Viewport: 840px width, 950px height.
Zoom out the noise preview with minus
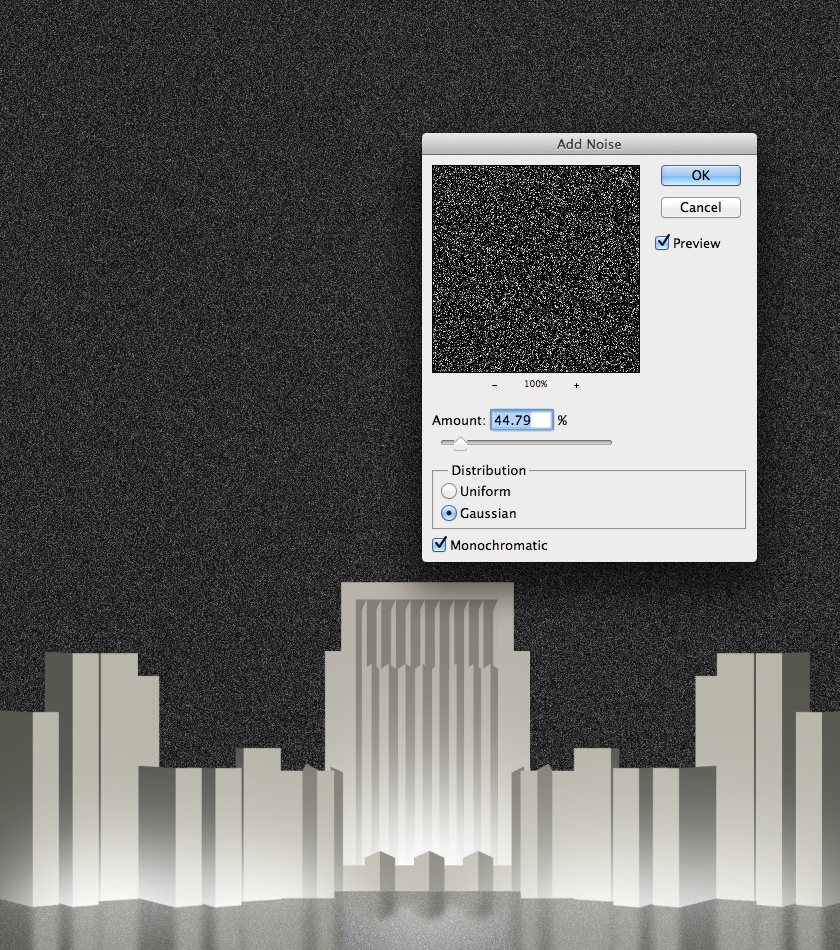495,385
